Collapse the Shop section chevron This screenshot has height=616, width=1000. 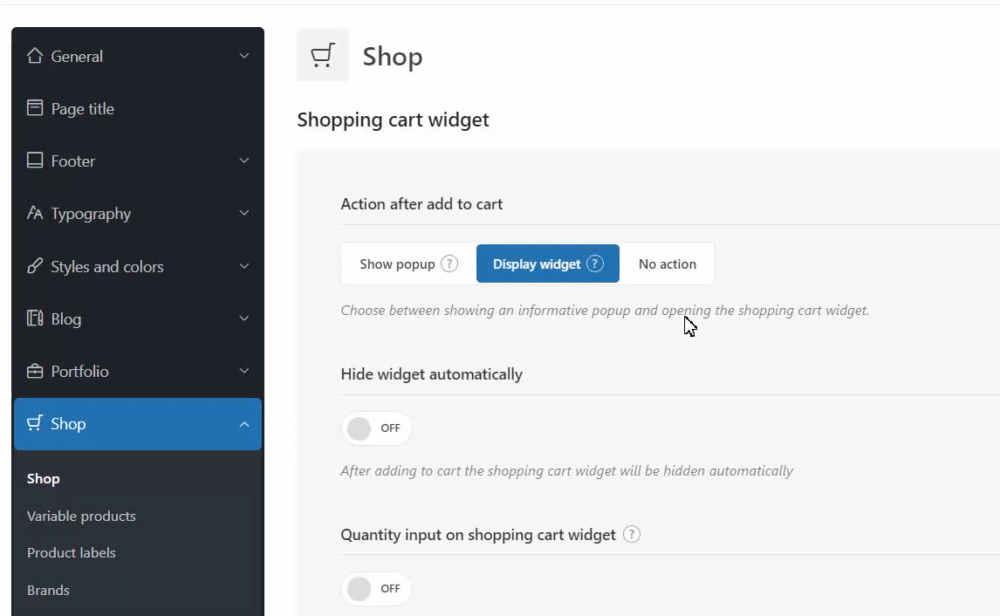pos(244,424)
